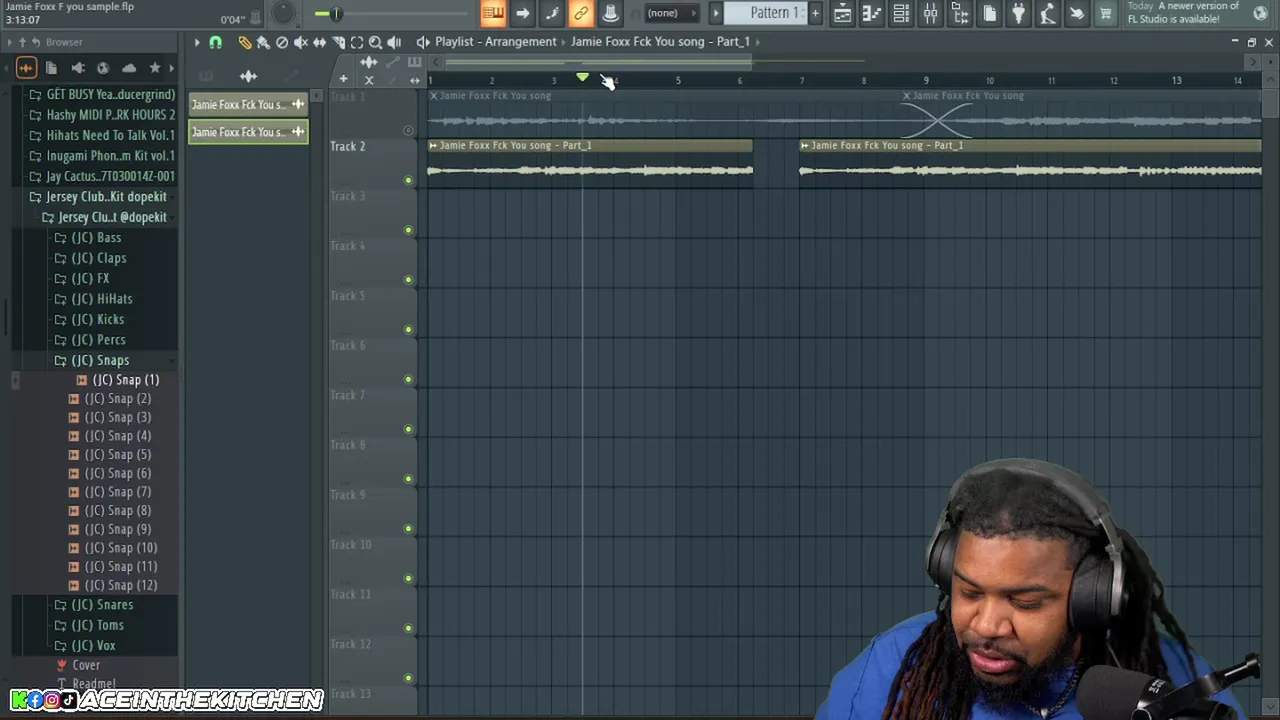
Task: Select (JC) Snap (5) sample
Action: click(x=118, y=455)
